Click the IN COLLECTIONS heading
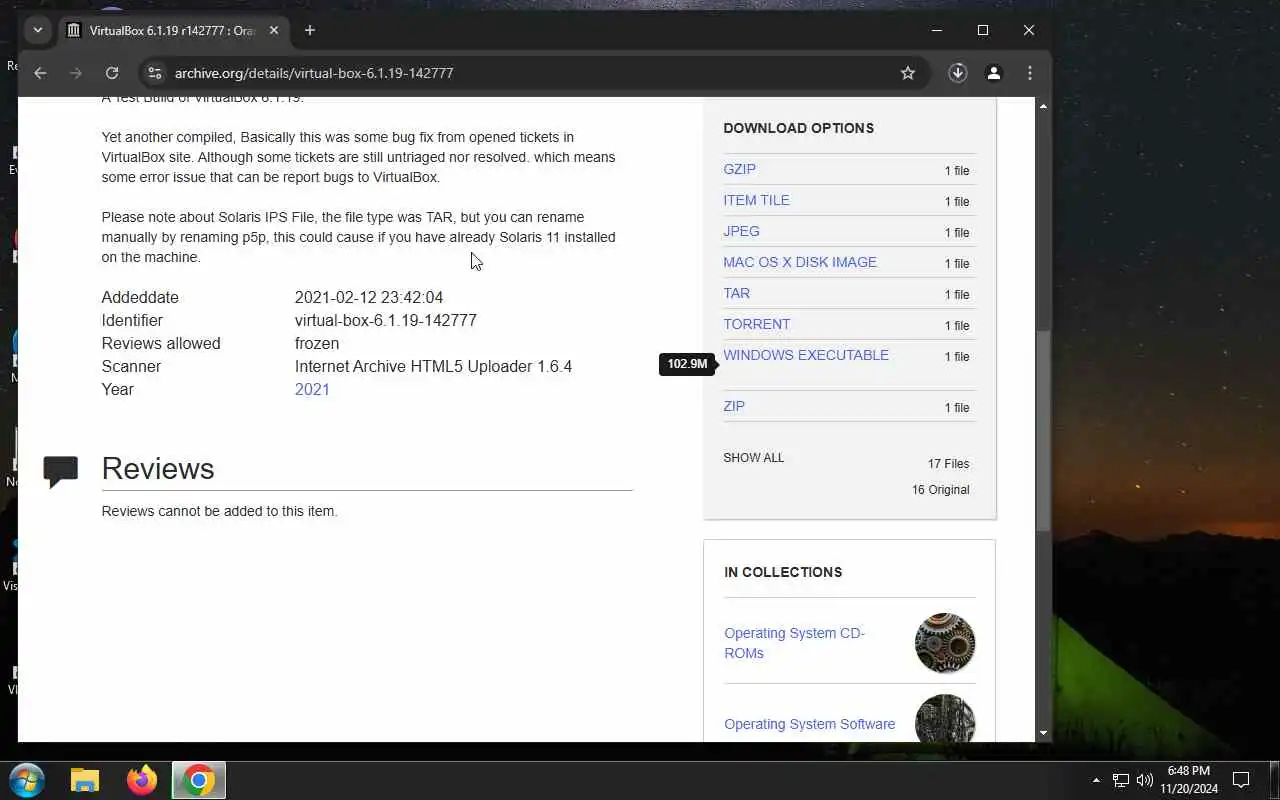The image size is (1280, 800). coord(783,572)
